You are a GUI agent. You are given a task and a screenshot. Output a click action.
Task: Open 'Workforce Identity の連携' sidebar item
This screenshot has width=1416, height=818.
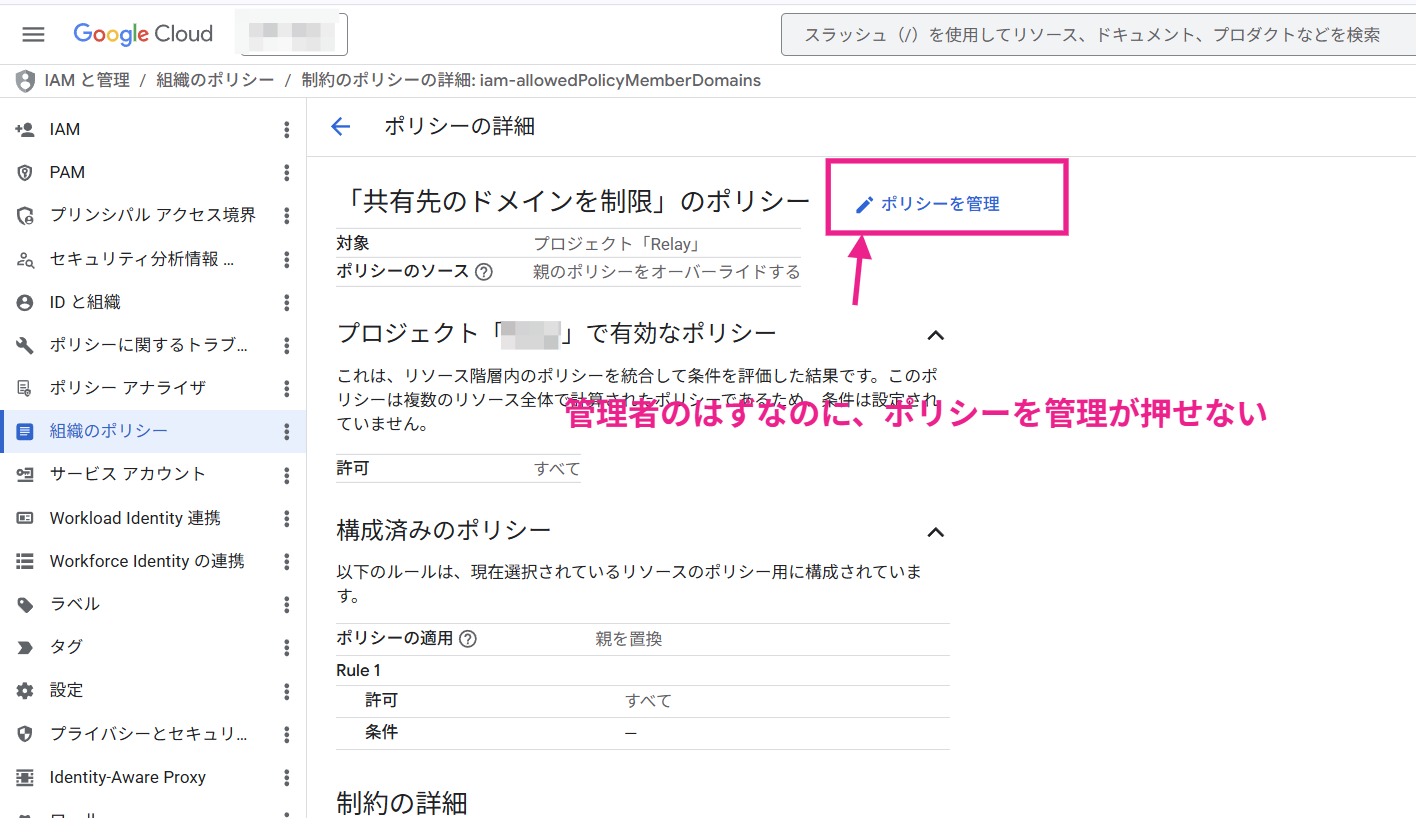pos(153,561)
